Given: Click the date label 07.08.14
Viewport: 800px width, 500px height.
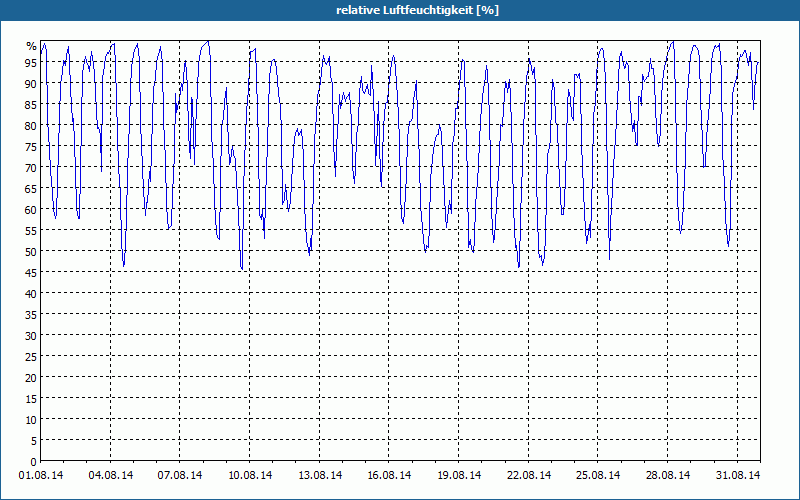Looking at the screenshot, I should (x=180, y=475).
